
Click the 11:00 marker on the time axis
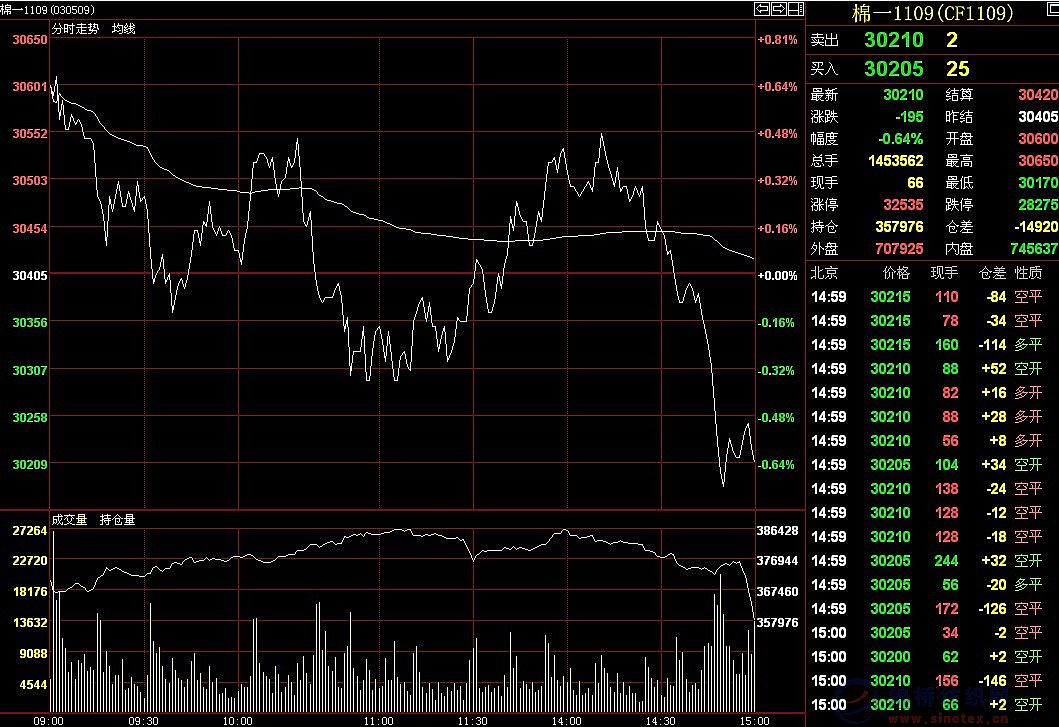[x=377, y=720]
